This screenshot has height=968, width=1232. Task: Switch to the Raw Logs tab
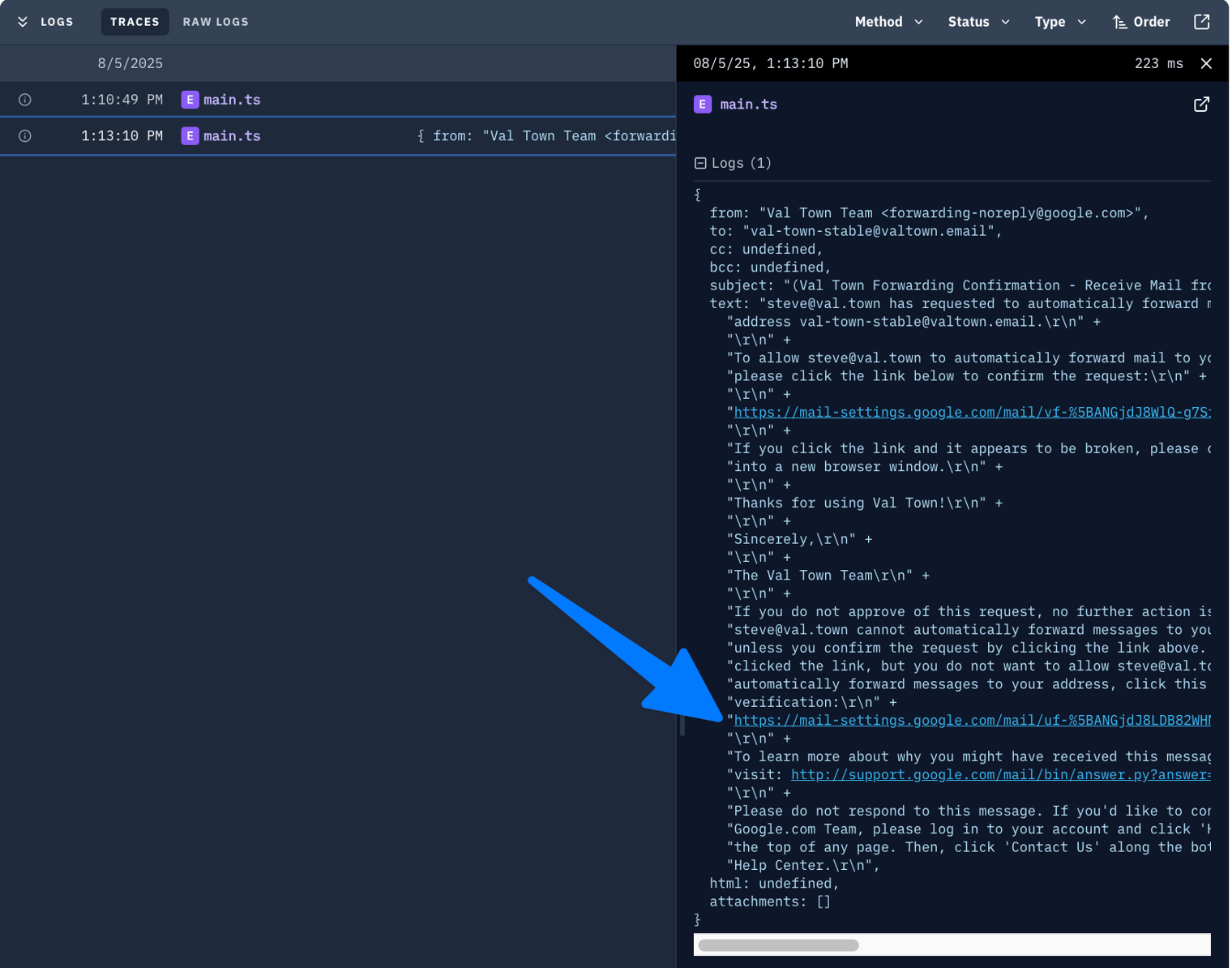tap(216, 22)
